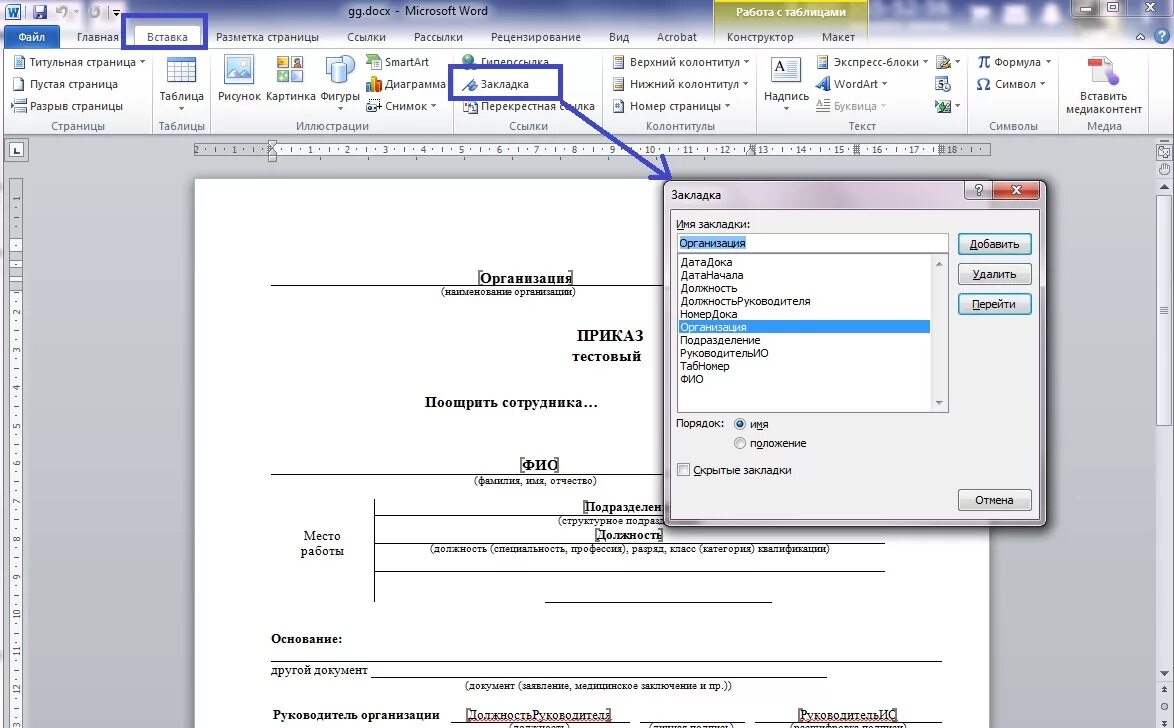Insert a chart with Диаграмма

click(406, 84)
